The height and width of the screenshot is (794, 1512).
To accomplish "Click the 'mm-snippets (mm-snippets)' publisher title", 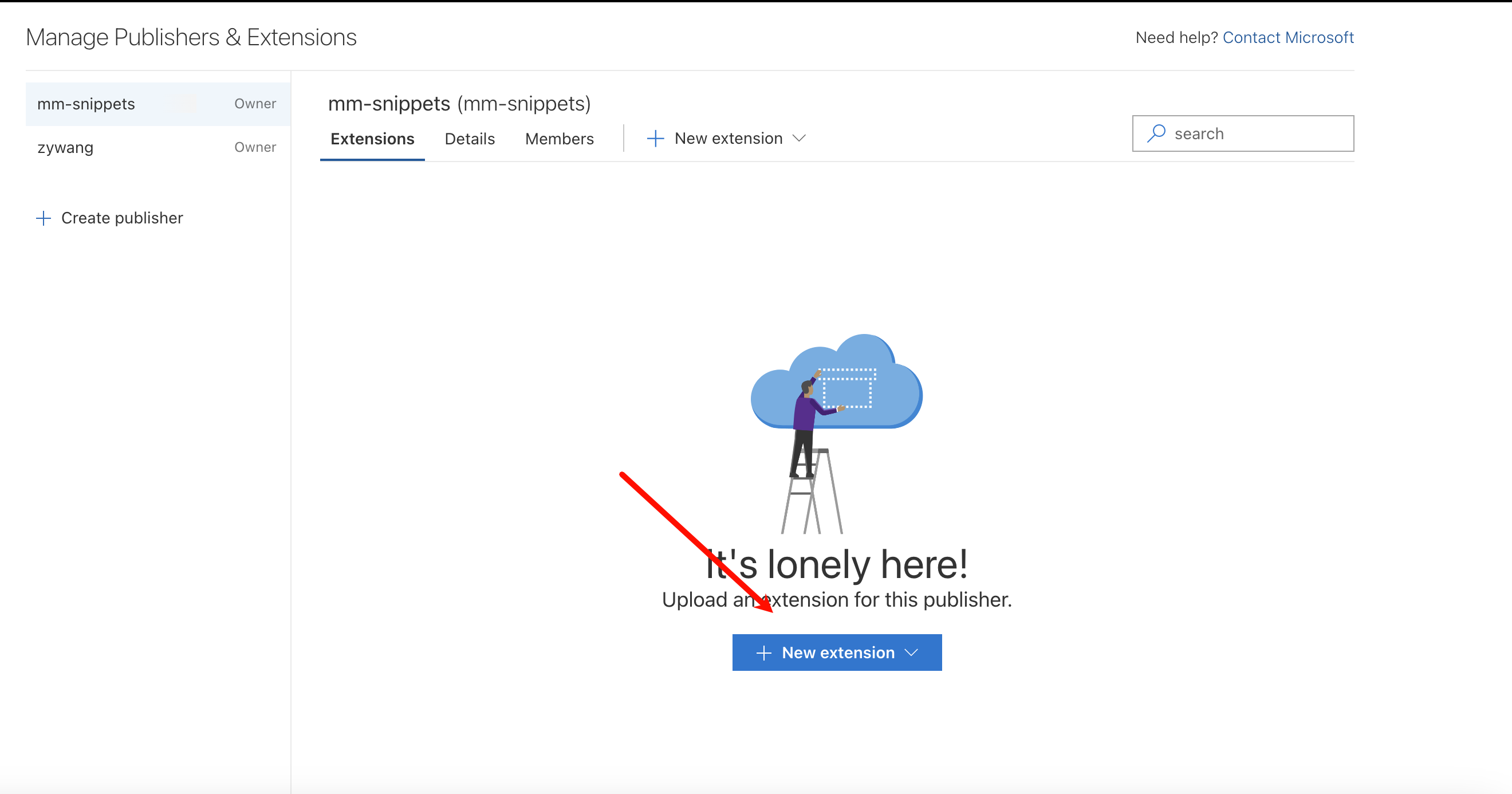I will [459, 104].
